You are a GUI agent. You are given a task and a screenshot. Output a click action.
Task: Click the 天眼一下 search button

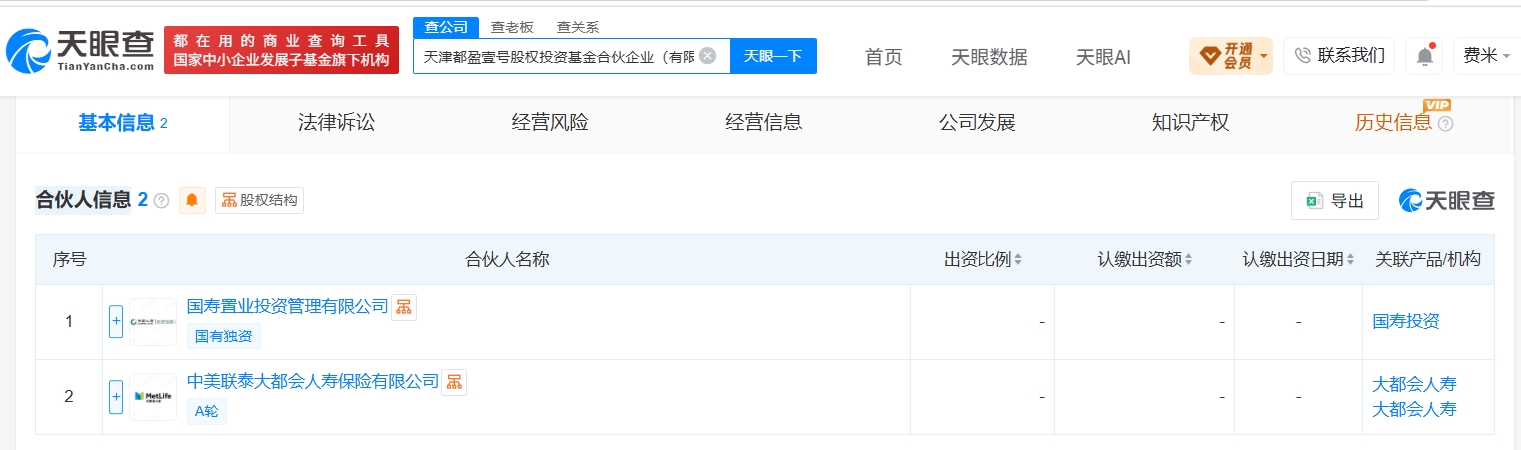[773, 56]
